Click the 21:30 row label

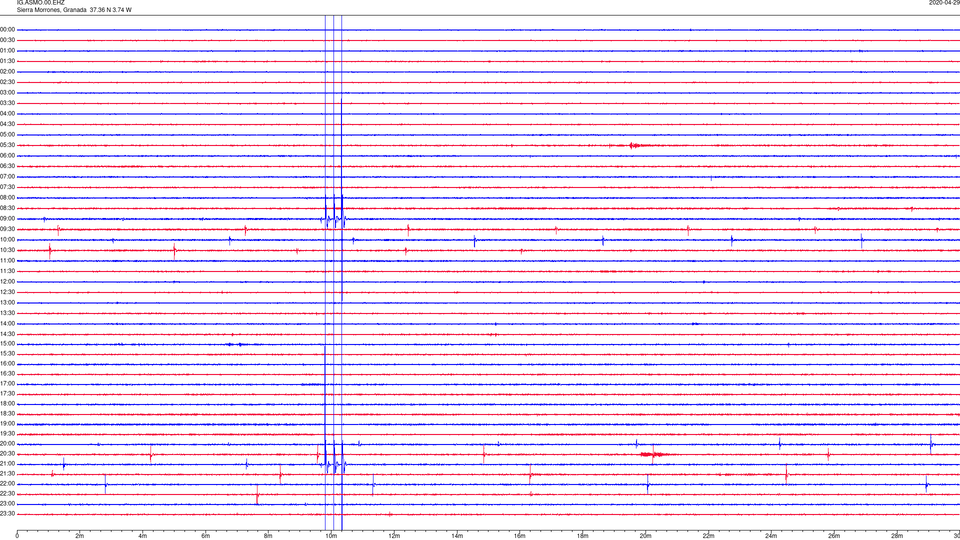[x=7, y=474]
